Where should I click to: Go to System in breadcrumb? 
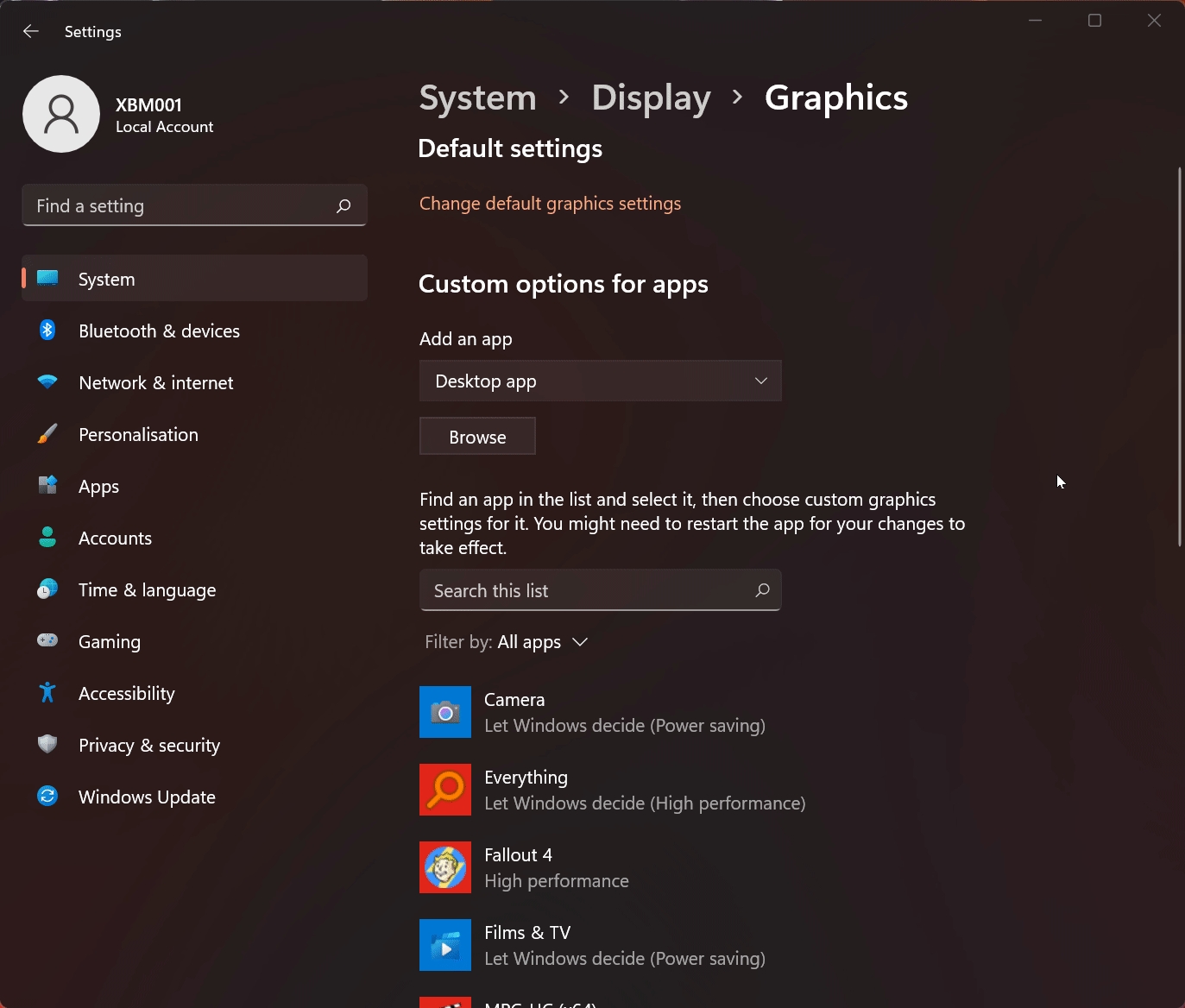[x=477, y=98]
